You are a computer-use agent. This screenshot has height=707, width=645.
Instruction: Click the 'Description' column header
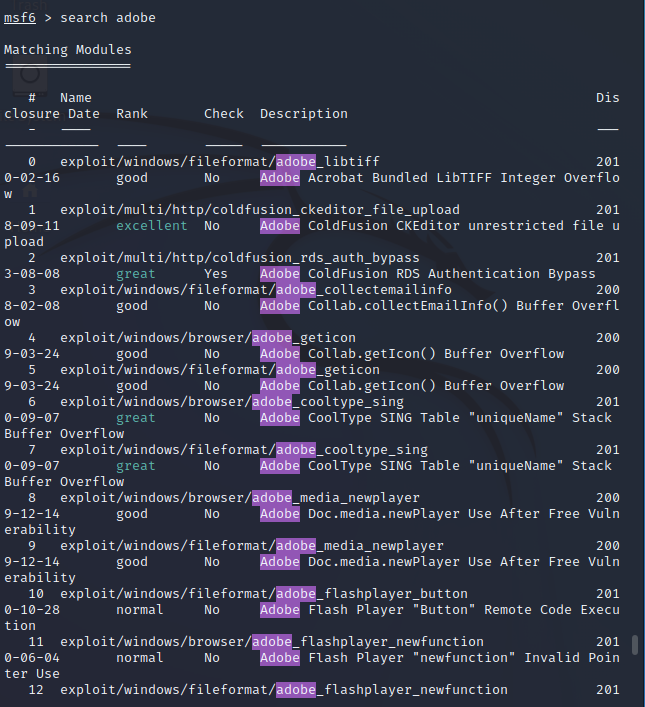[304, 114]
